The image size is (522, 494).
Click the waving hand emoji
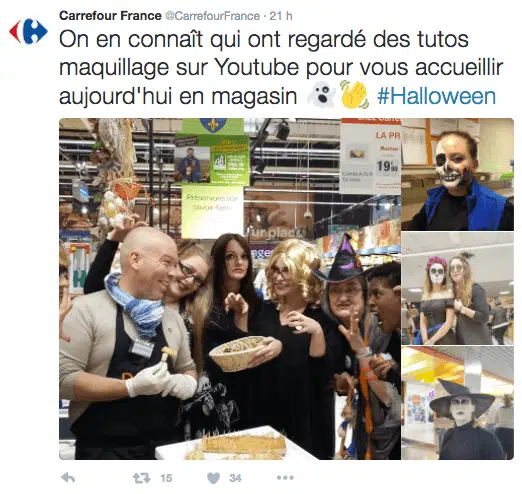pos(354,95)
